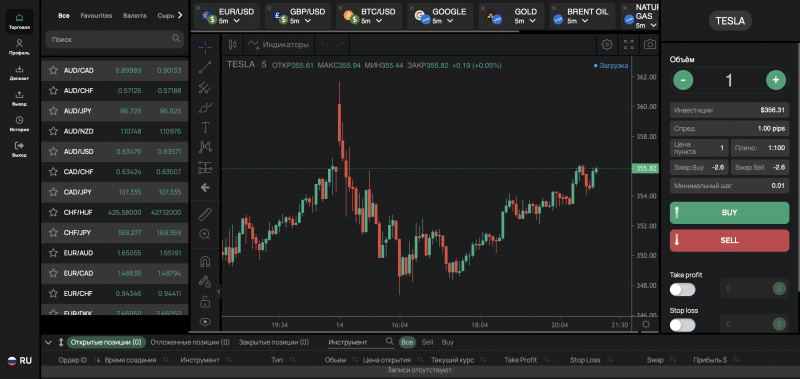The width and height of the screenshot is (800, 379).
Task: Open the Депозит page
Action: pos(19,72)
